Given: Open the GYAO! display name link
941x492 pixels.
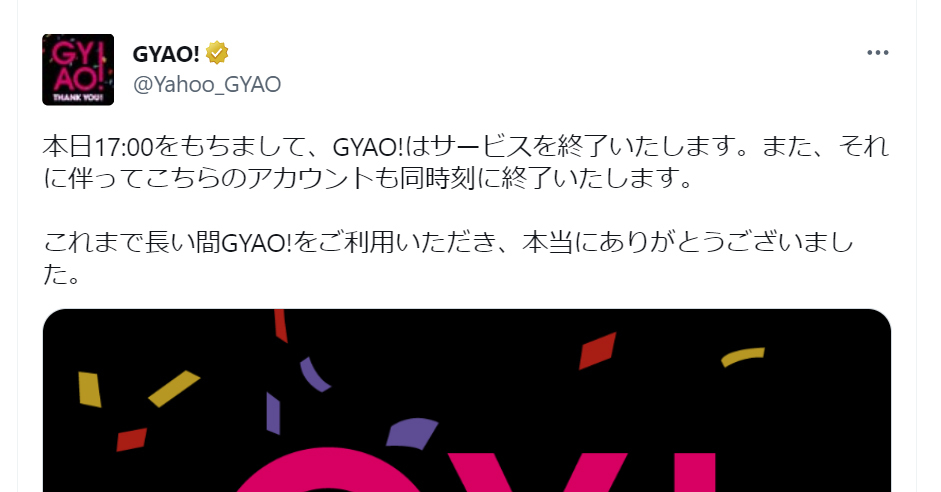Looking at the screenshot, I should [166, 54].
